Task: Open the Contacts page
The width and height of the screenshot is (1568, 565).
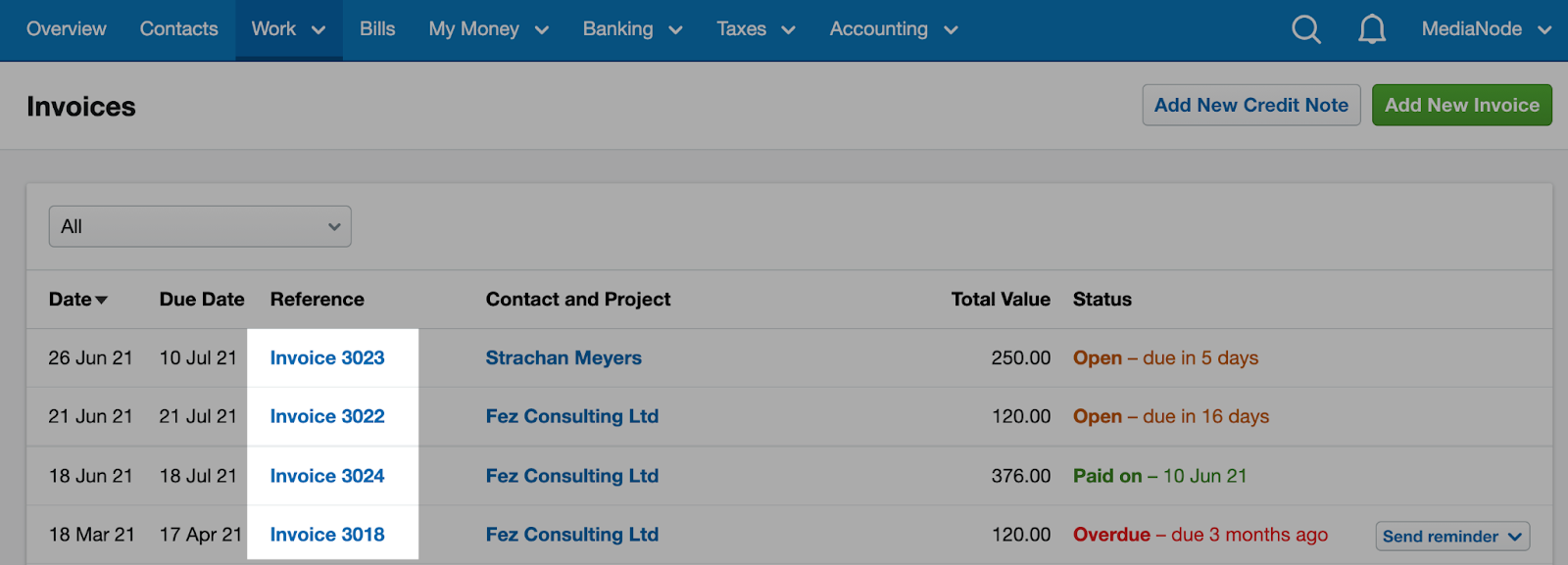Action: [178, 29]
